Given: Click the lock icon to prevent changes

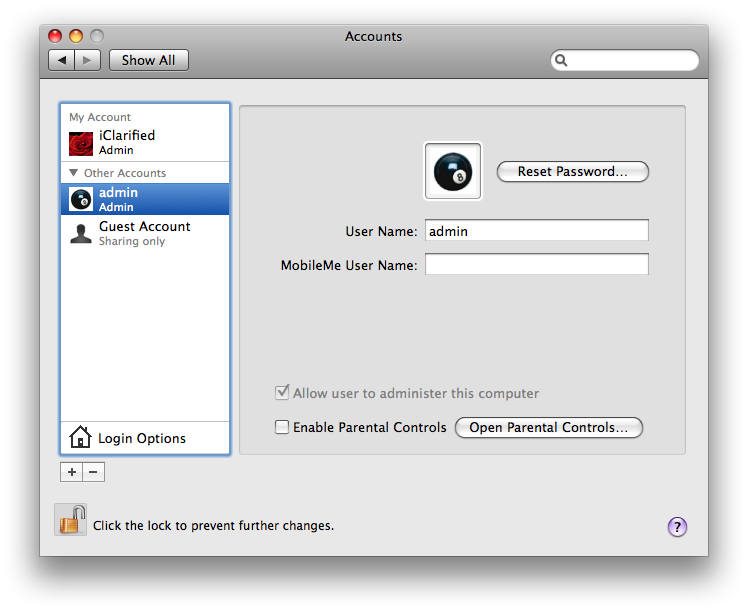Looking at the screenshot, I should pos(70,521).
